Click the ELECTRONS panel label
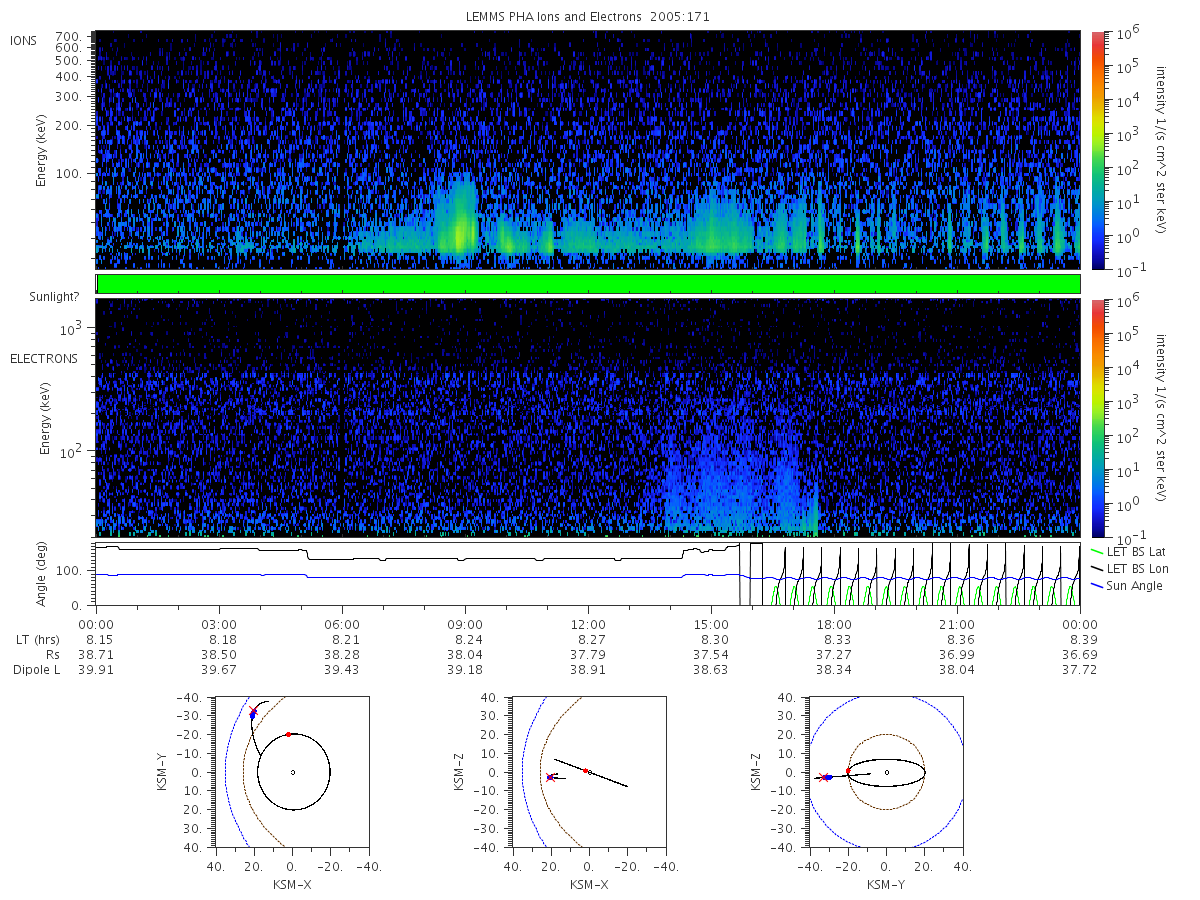Viewport: 1200px width, 900px height. point(44,358)
